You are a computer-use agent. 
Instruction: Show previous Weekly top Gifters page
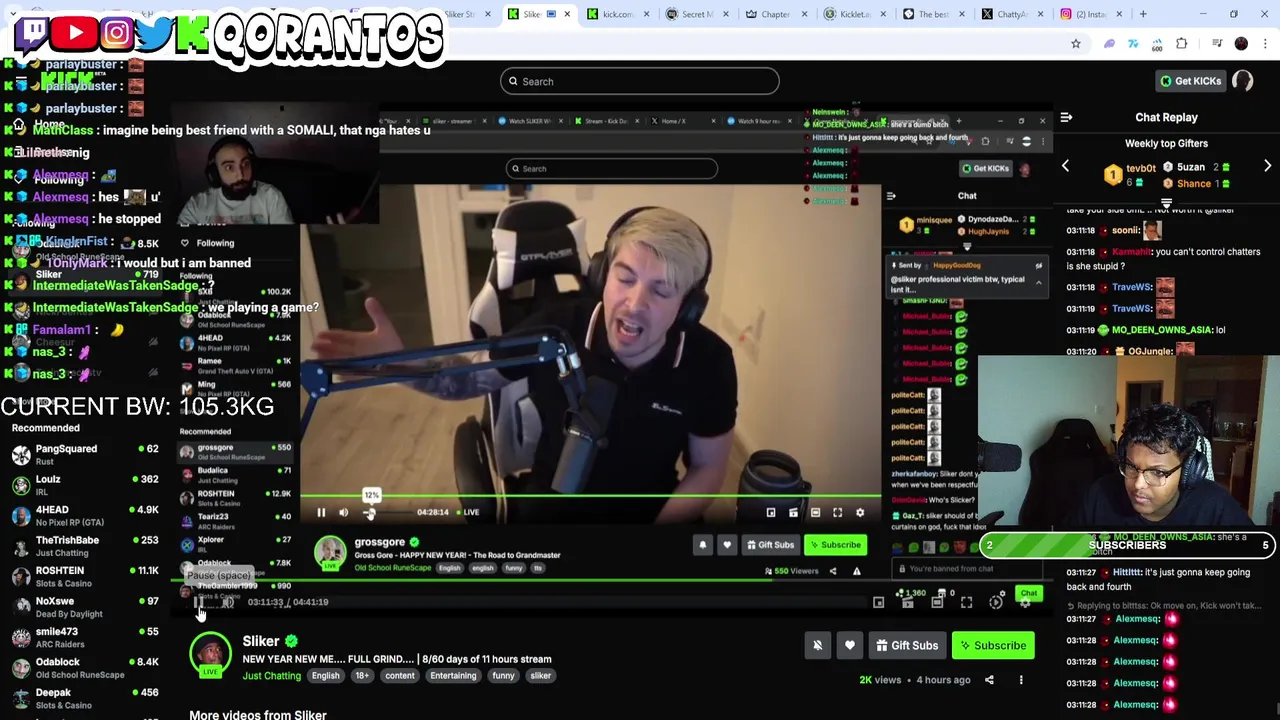pos(1065,166)
